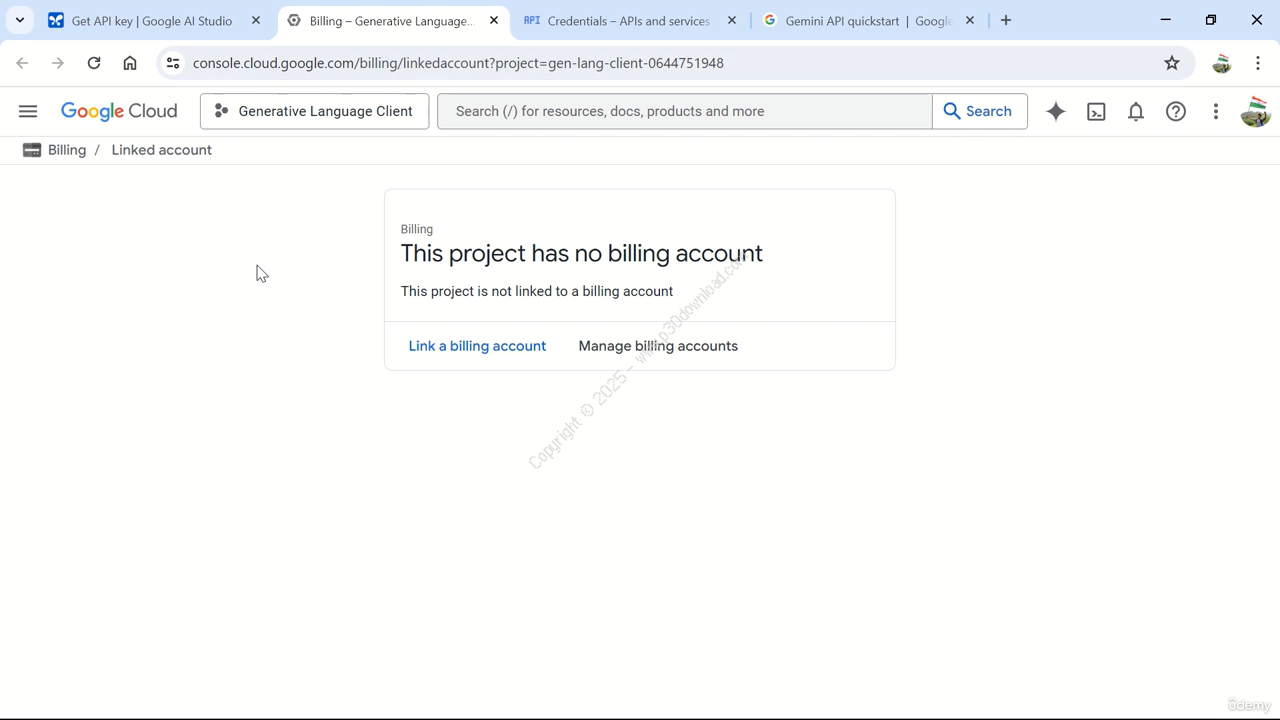Open the notifications bell
This screenshot has height=720, width=1280.
pos(1136,112)
